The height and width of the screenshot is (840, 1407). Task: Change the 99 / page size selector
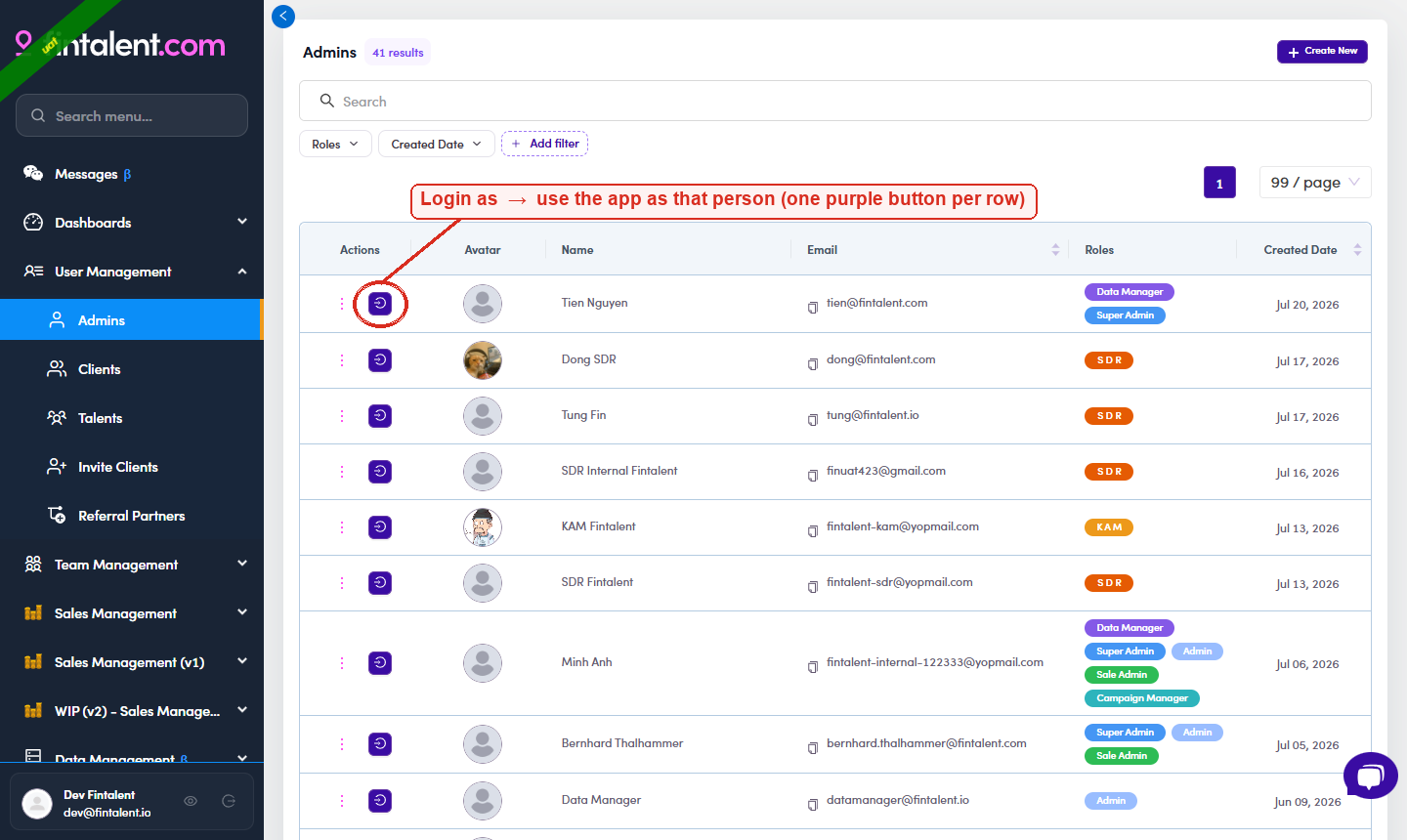[x=1315, y=183]
